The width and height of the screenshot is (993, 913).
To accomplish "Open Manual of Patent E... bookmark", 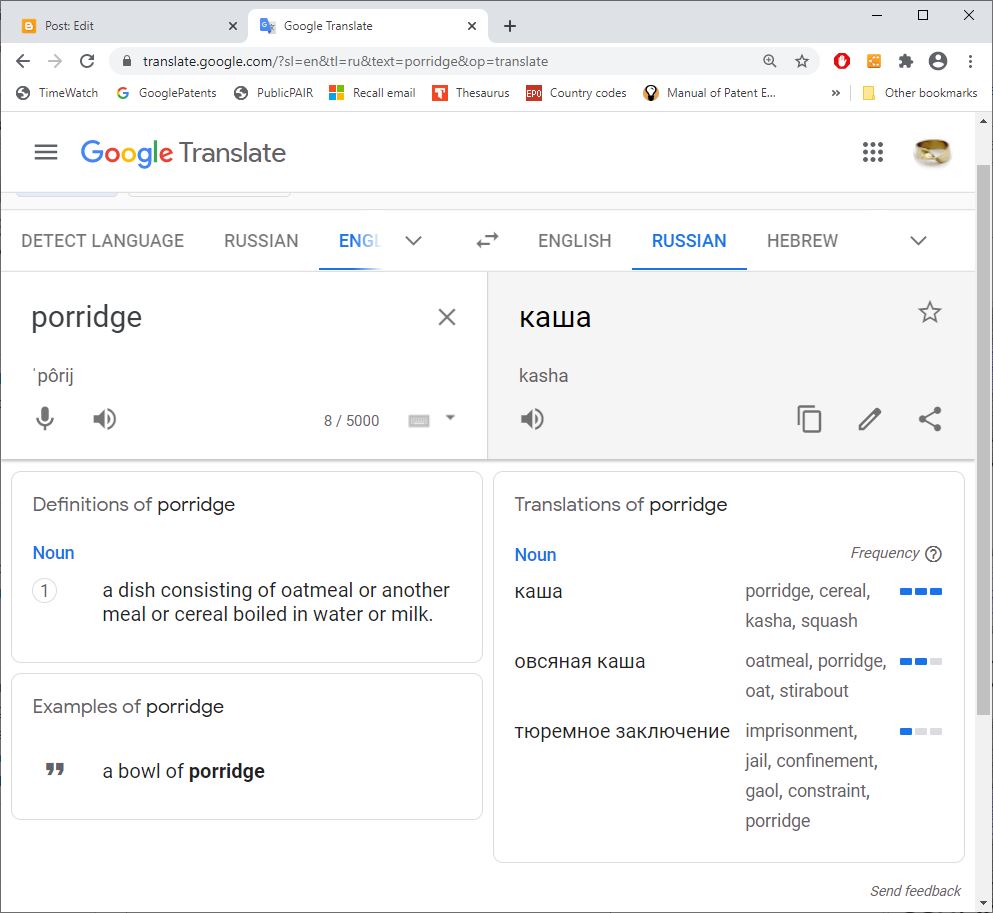I will point(709,93).
